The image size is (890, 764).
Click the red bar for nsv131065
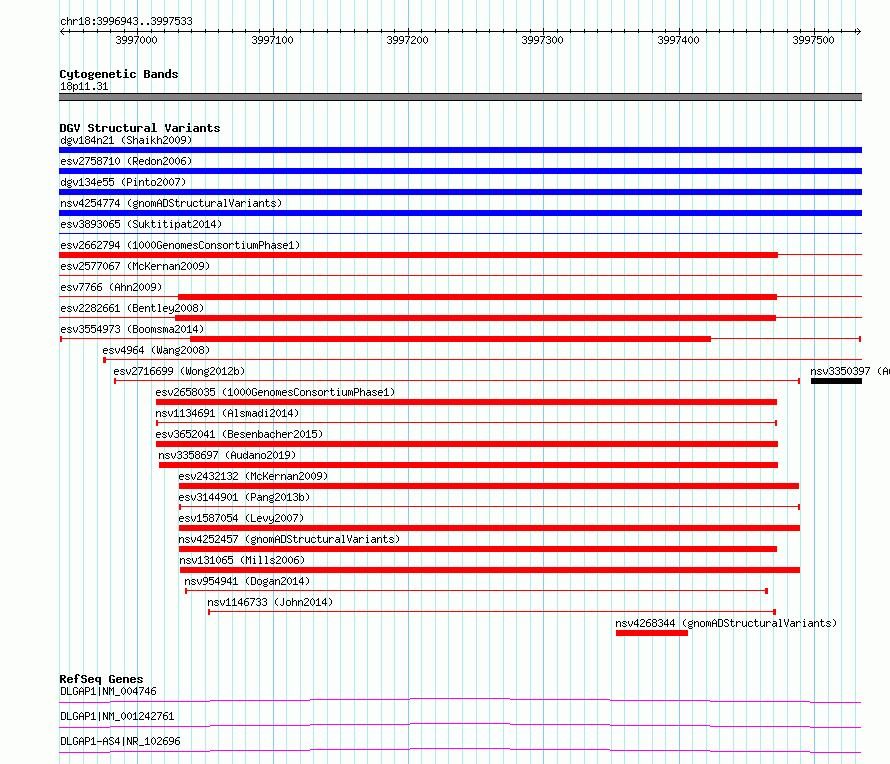click(490, 570)
